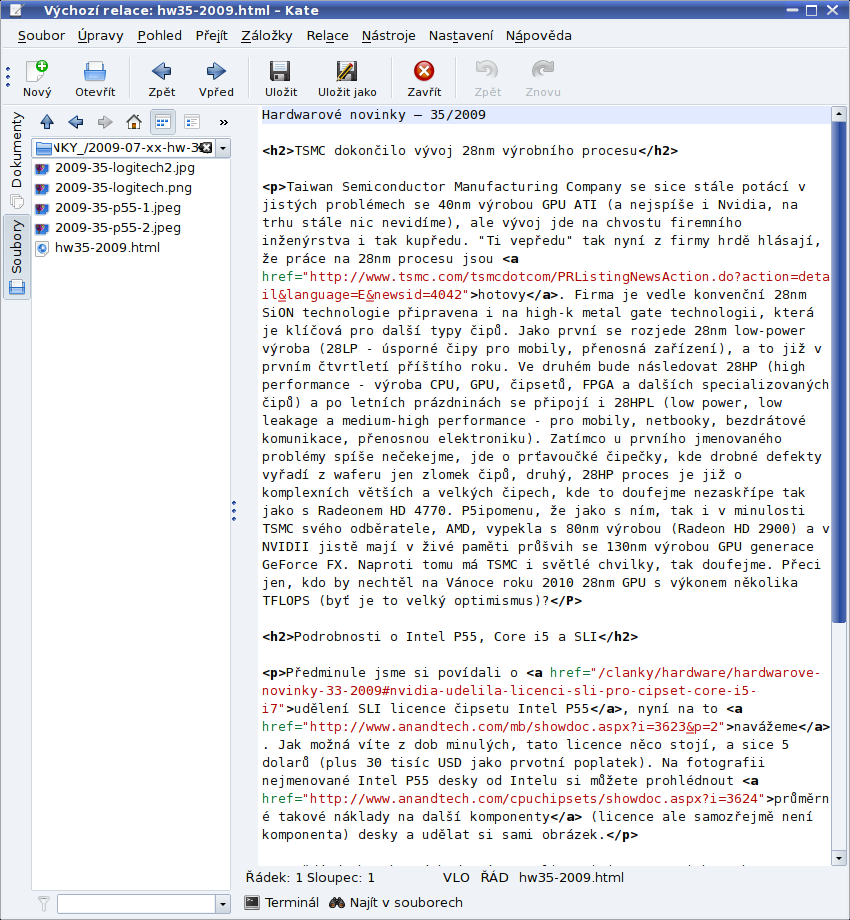
Task: Open the Terminál panel
Action: click(x=282, y=902)
